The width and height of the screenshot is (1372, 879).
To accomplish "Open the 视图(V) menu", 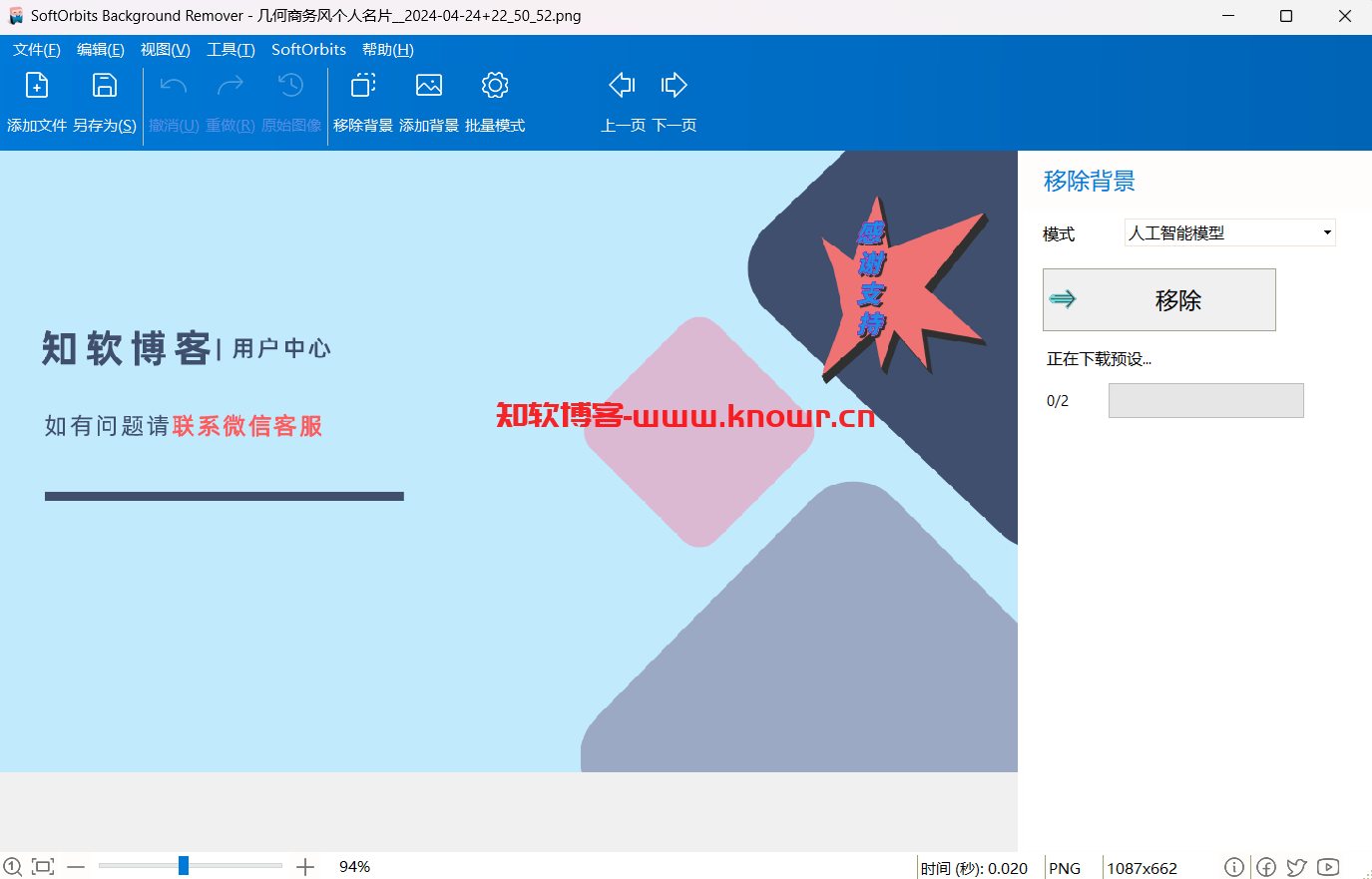I will [x=166, y=50].
